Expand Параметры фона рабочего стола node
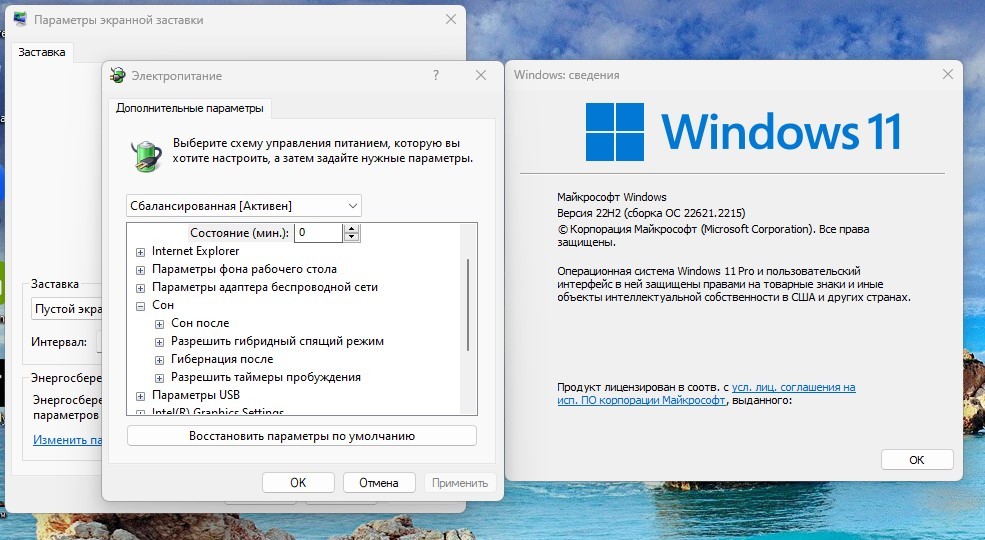 click(x=141, y=270)
